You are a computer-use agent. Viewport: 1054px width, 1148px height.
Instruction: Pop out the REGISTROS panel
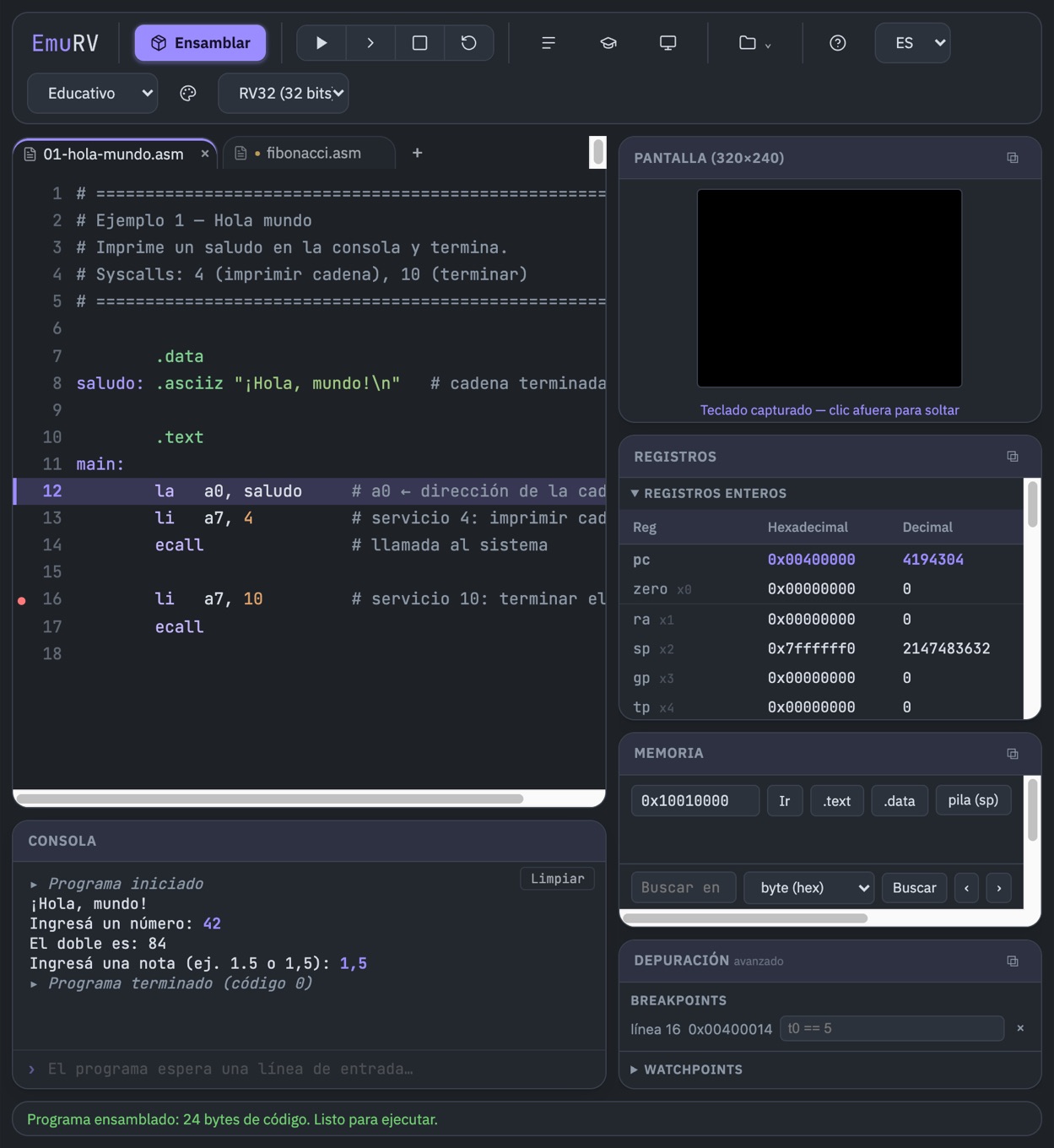[x=1013, y=457]
